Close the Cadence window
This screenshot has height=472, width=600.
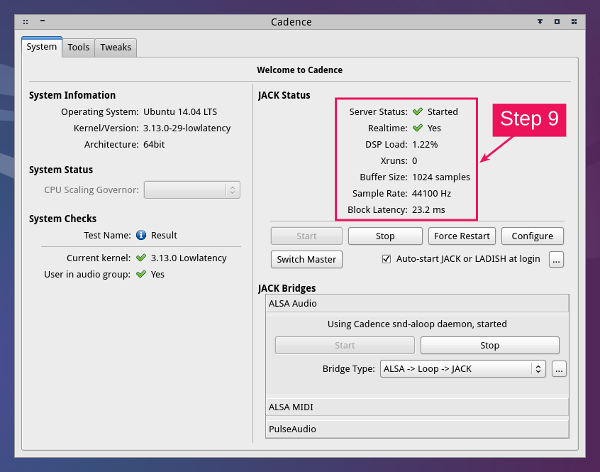pos(574,22)
